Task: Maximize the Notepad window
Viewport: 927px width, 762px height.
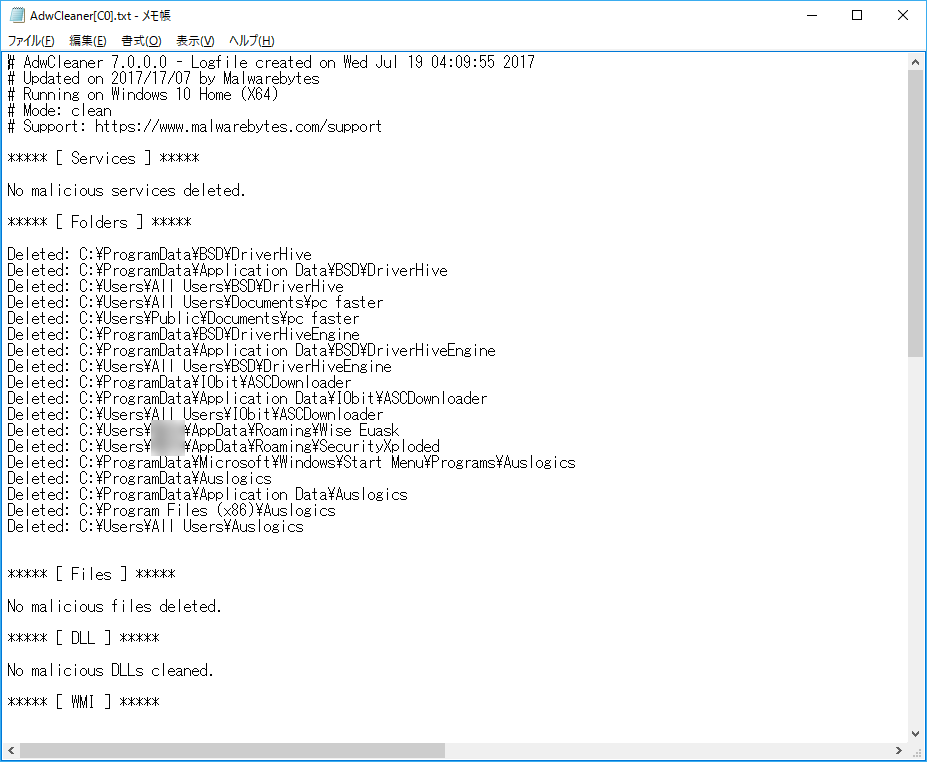Action: click(x=857, y=15)
